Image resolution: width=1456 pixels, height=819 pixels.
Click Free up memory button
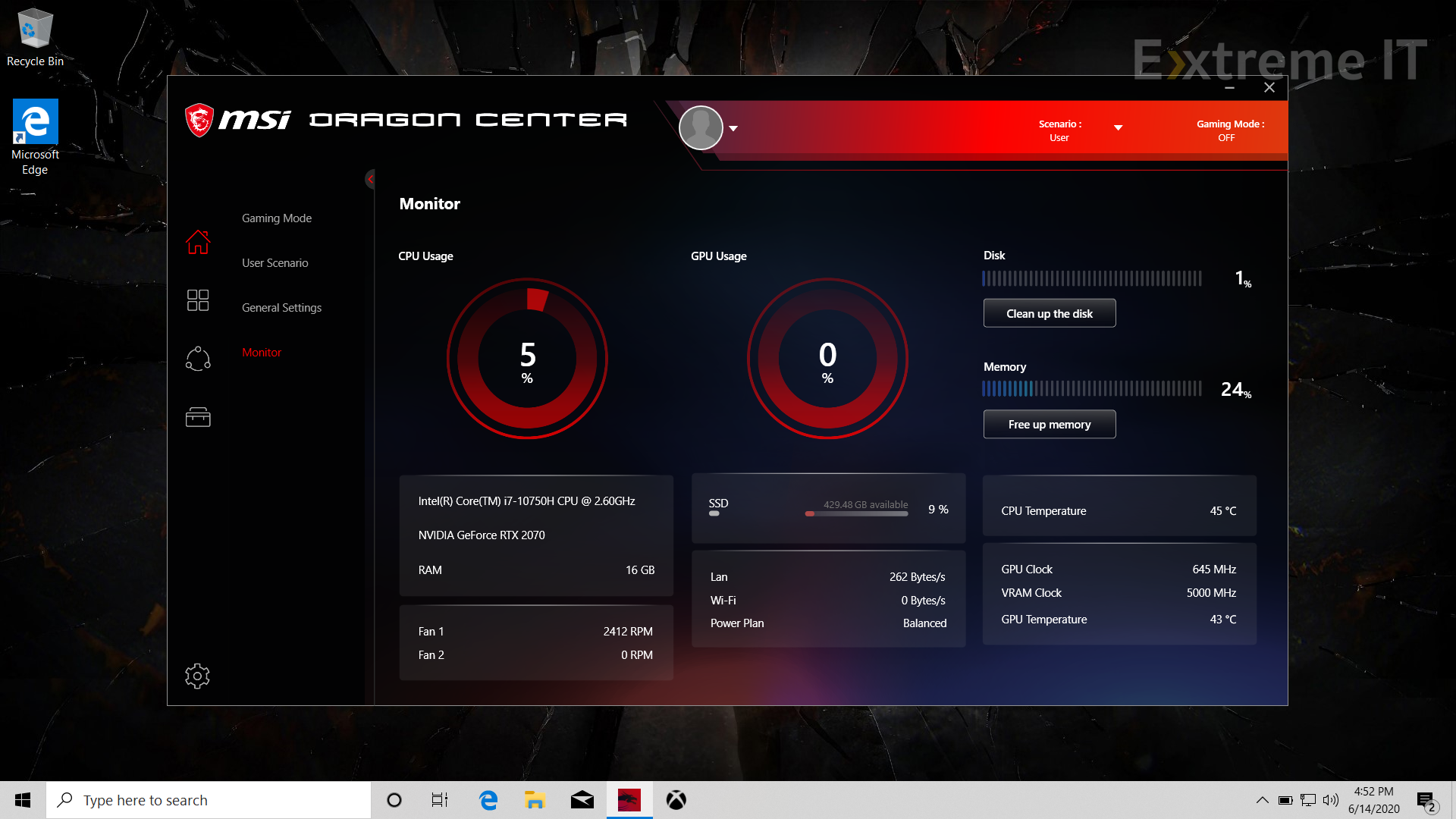click(x=1050, y=425)
